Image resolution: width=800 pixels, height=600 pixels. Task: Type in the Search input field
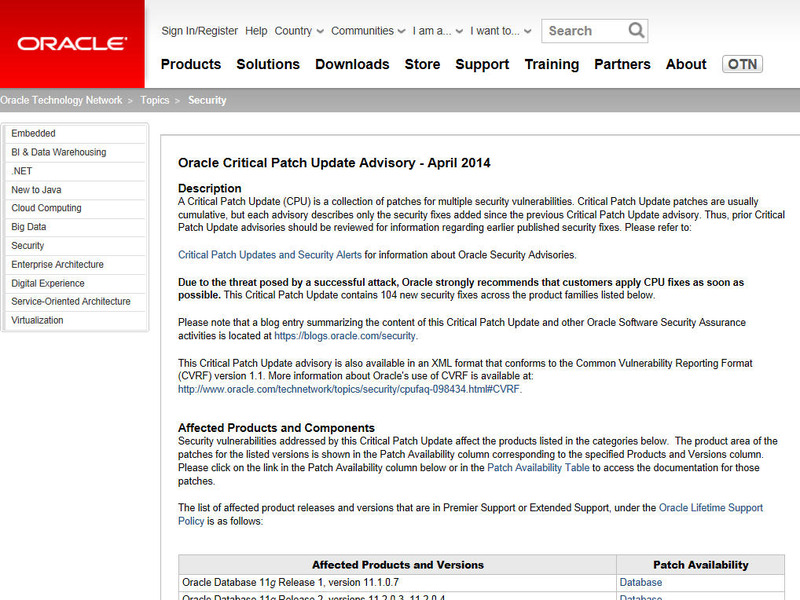[x=583, y=31]
